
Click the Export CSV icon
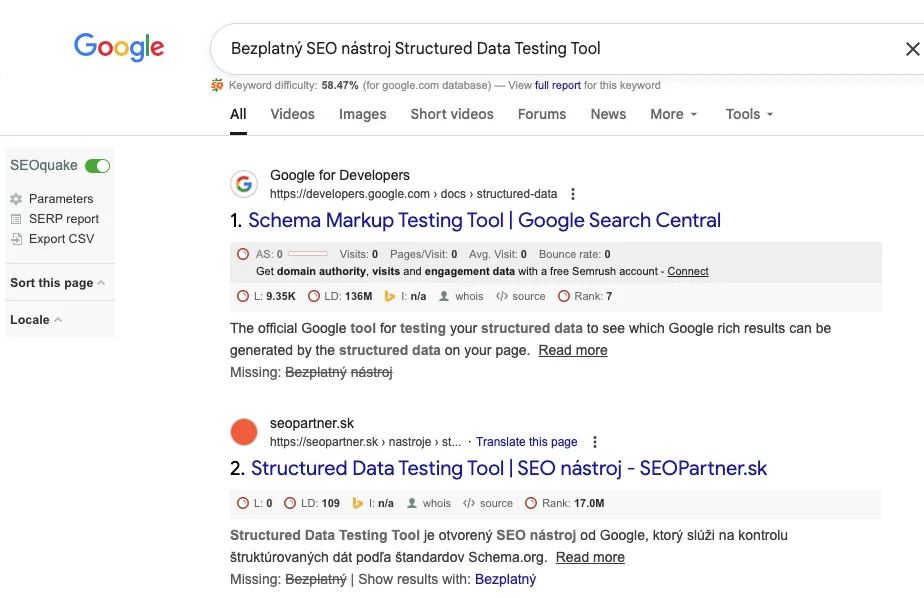point(16,239)
